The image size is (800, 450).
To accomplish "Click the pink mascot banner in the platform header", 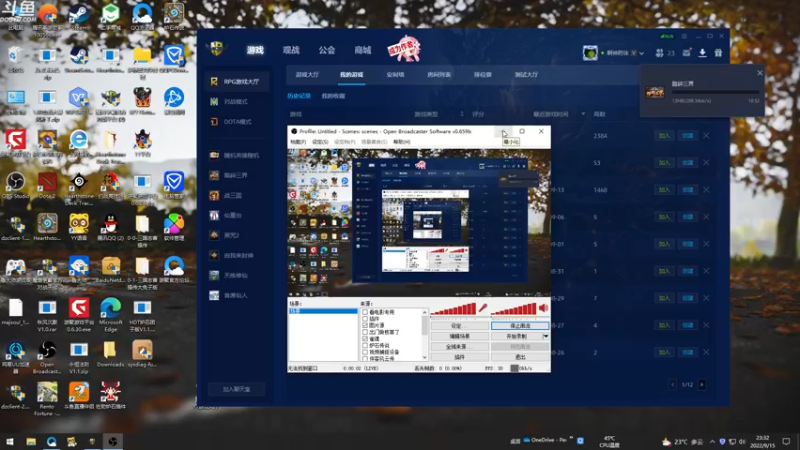I will (404, 49).
